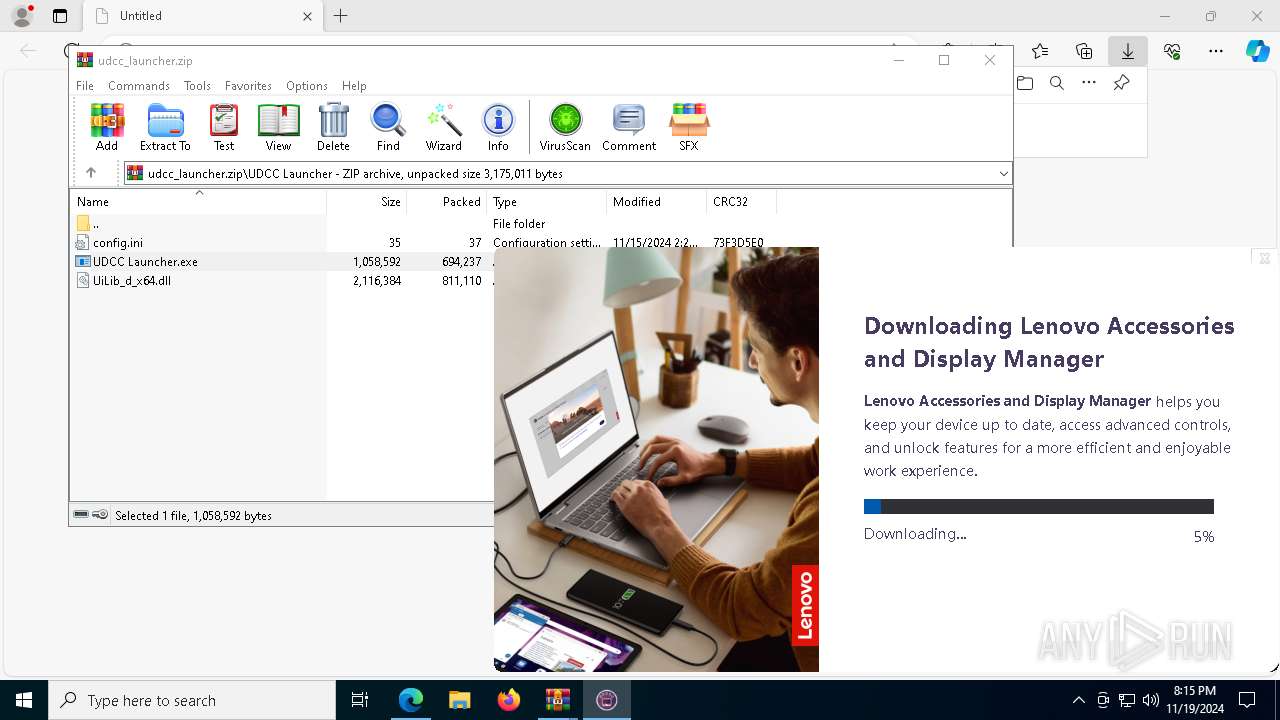The width and height of the screenshot is (1280, 720).
Task: Click the Lenovo download progress bar
Action: [1039, 507]
